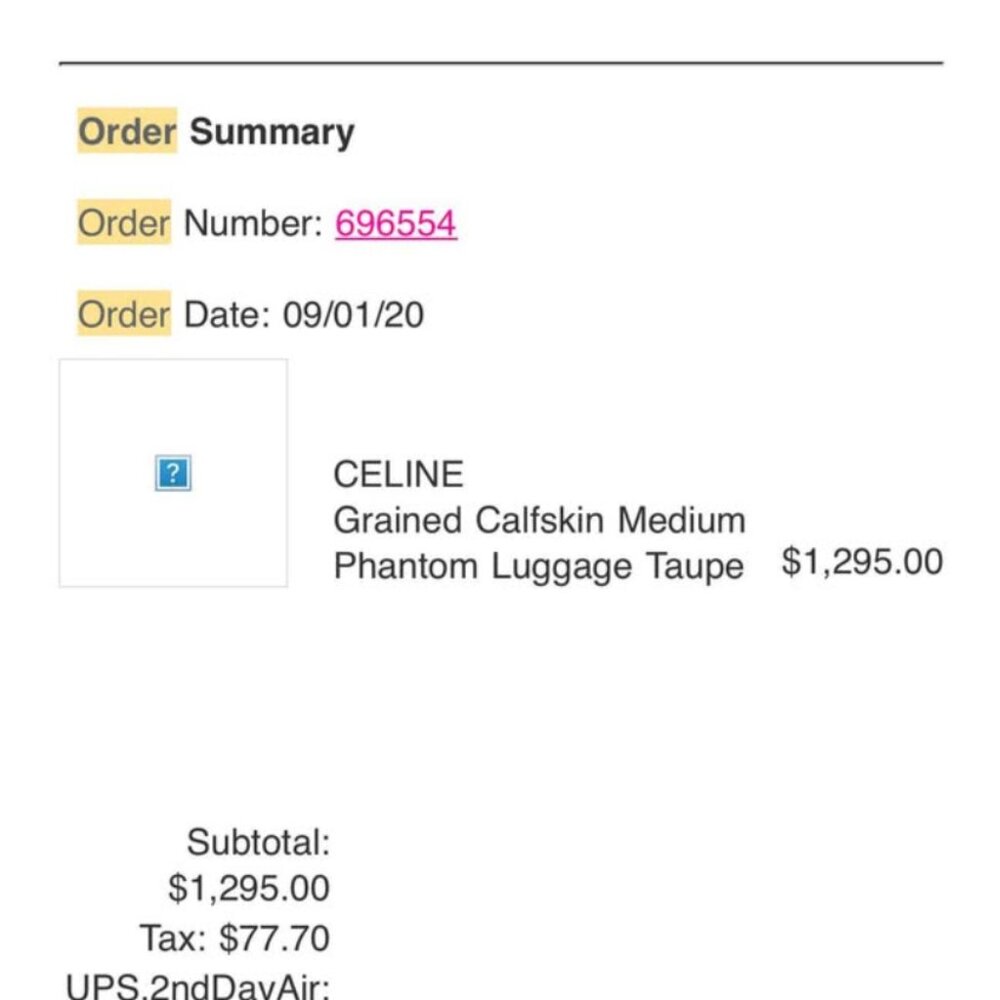Click the "Tax:" label

pos(174,939)
